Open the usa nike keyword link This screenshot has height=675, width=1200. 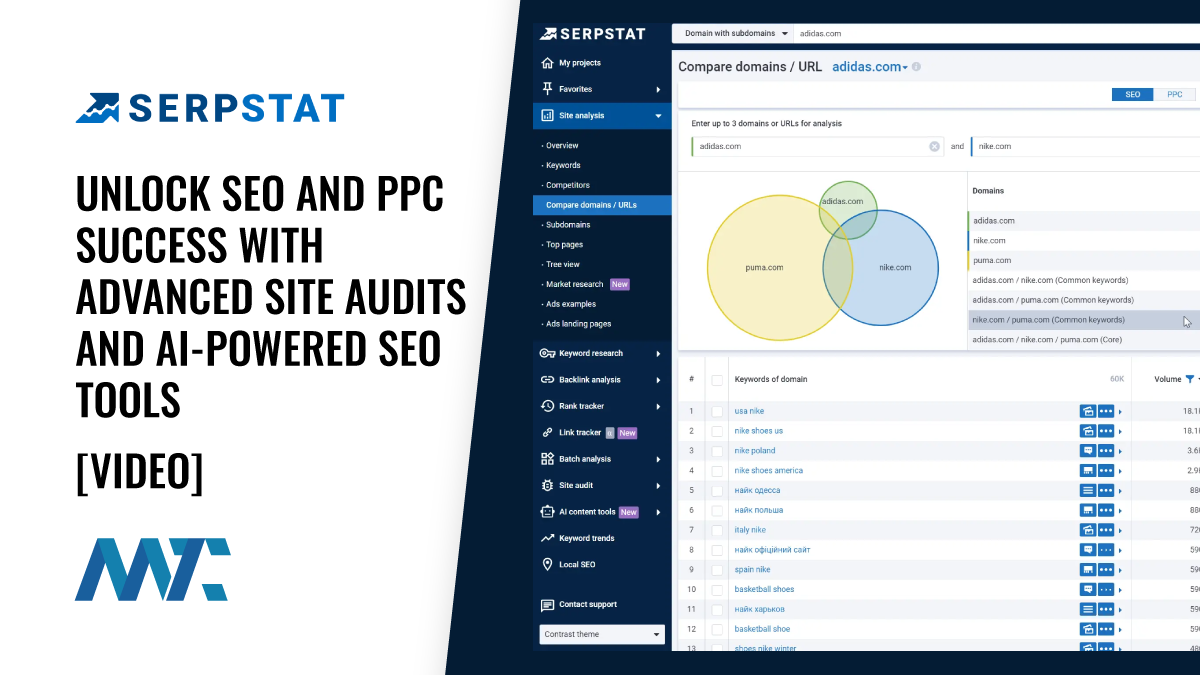[749, 411]
